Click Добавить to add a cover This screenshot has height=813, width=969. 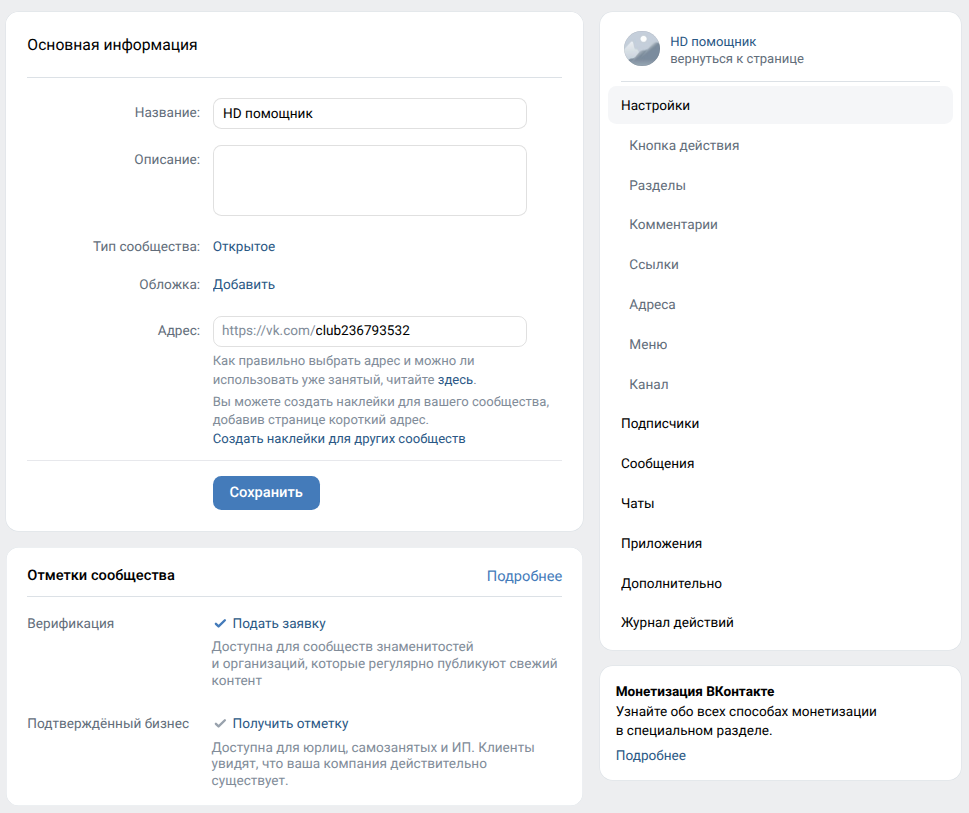pos(243,285)
